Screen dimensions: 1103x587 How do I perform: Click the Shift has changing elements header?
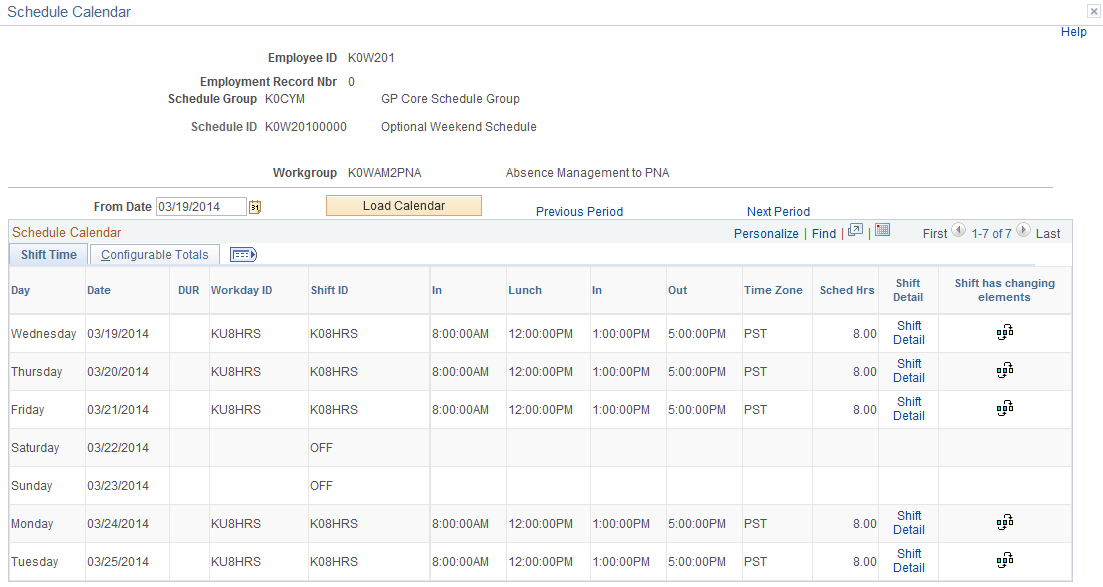[x=1005, y=290]
